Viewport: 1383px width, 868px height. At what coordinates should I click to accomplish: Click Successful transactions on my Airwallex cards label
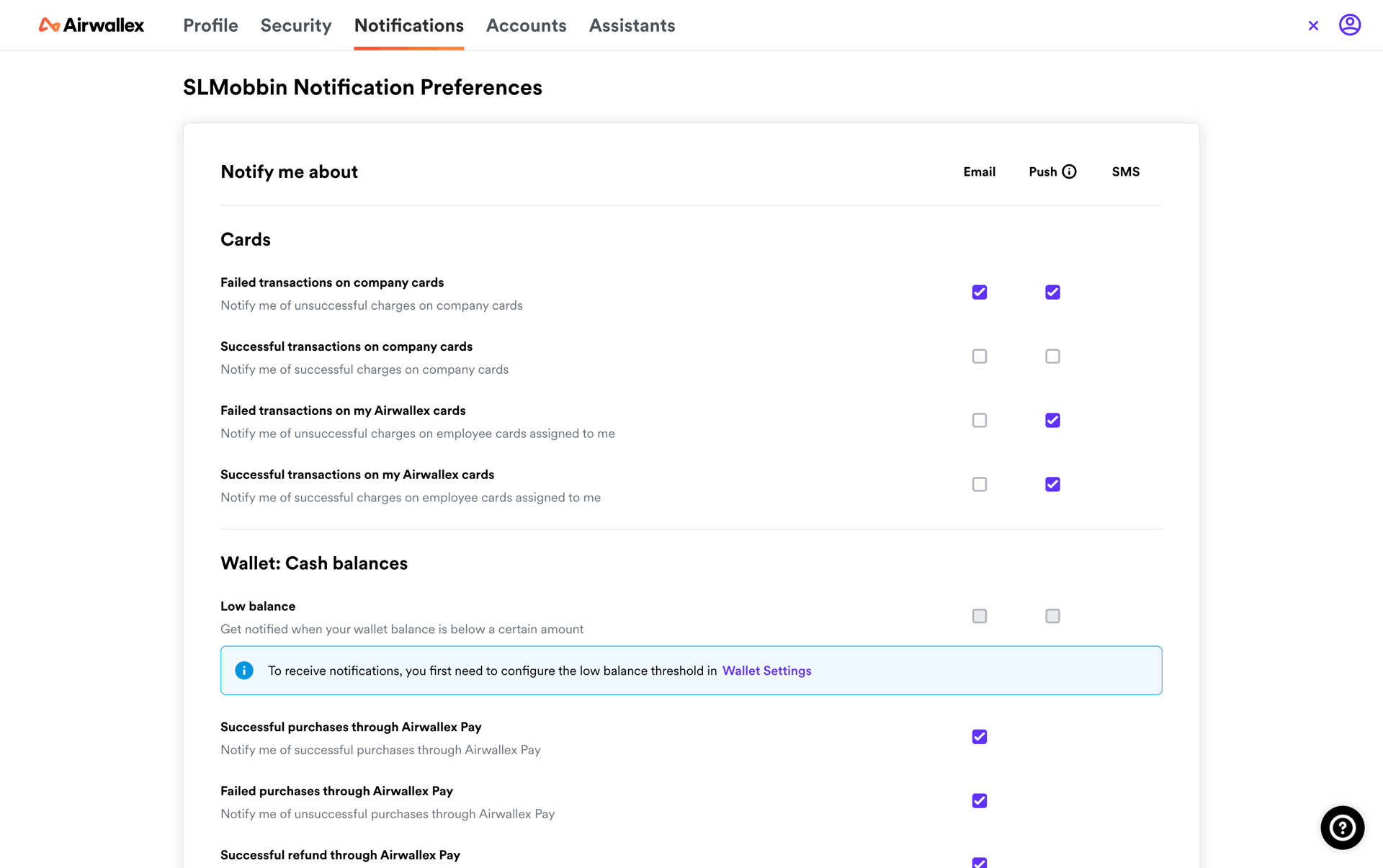coord(357,475)
